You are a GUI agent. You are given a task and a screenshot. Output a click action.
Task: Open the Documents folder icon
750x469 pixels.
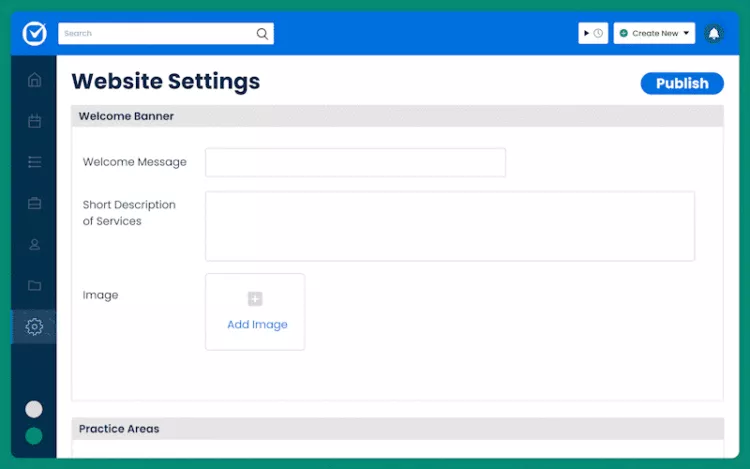(35, 285)
